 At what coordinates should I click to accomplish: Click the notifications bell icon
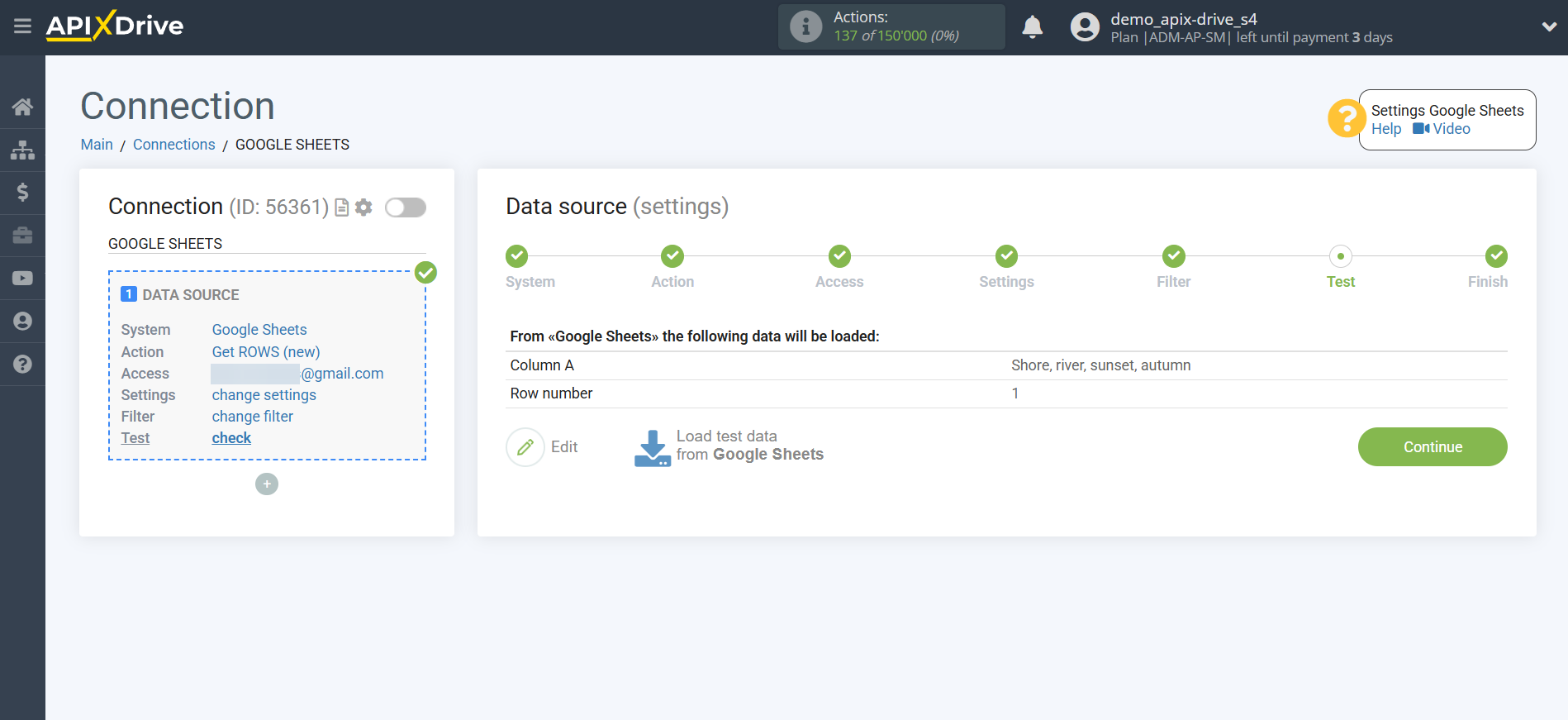1032,27
